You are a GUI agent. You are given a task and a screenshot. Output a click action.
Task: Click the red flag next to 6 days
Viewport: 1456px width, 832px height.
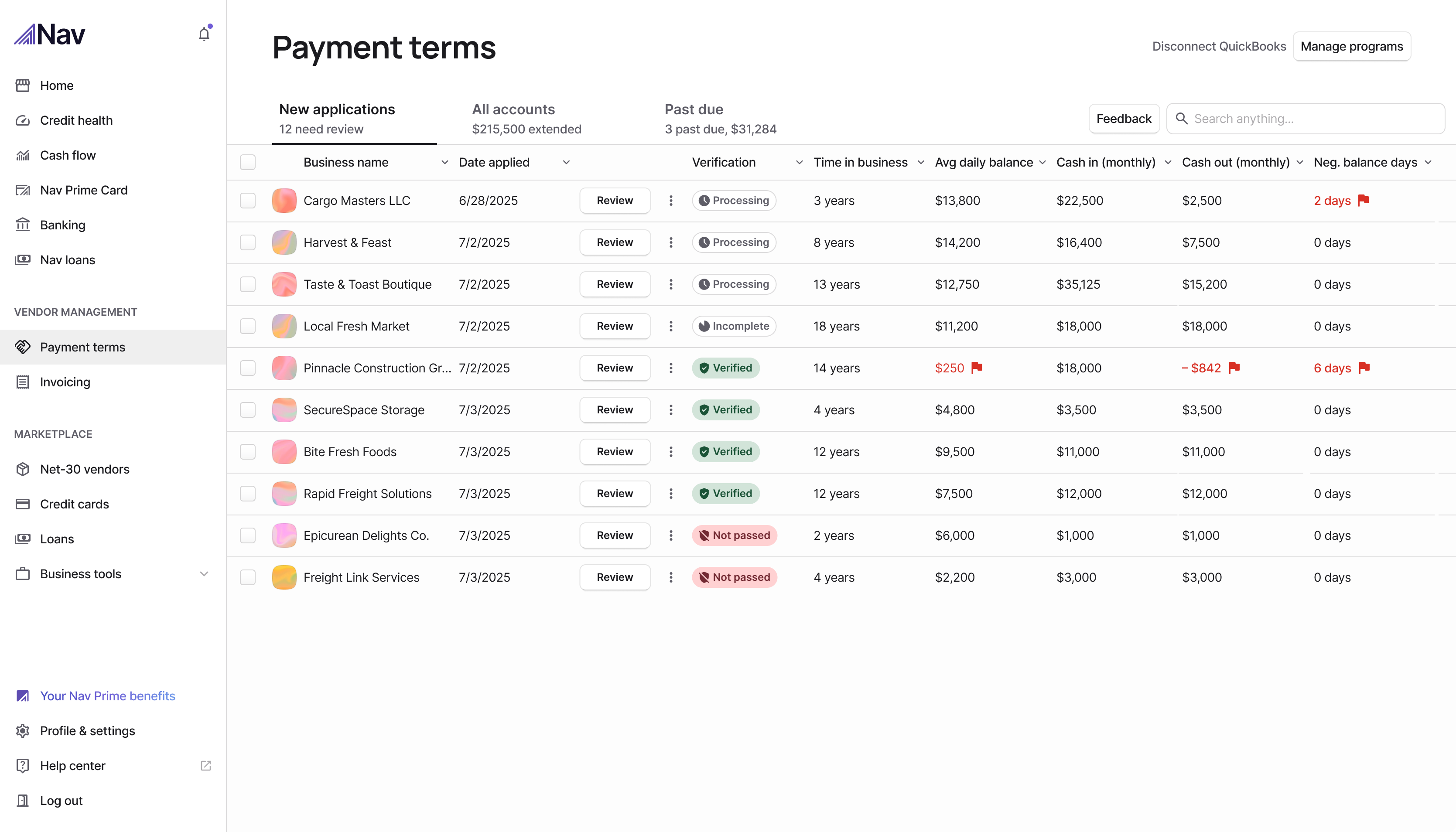point(1364,368)
